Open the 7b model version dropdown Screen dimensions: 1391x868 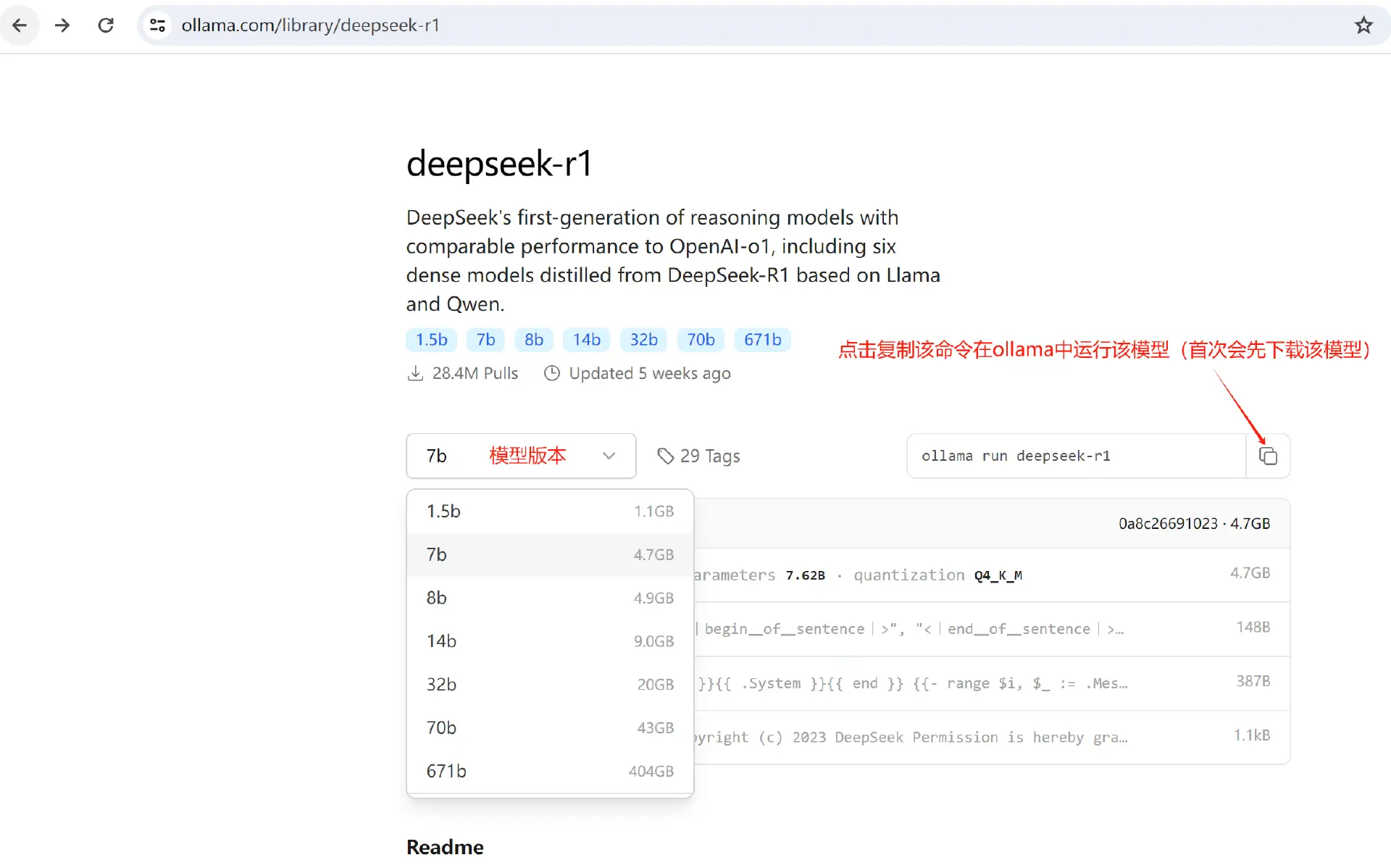click(x=521, y=456)
